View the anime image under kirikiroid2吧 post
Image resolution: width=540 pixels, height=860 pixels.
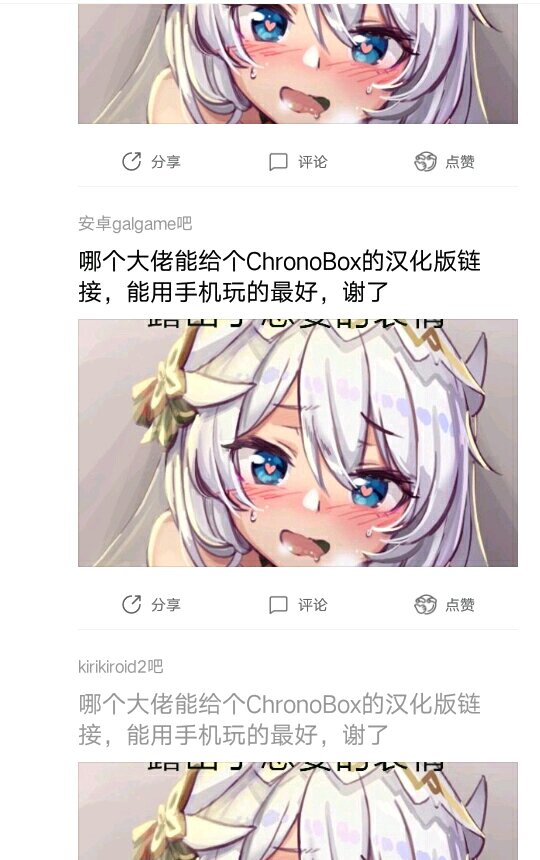tap(298, 811)
